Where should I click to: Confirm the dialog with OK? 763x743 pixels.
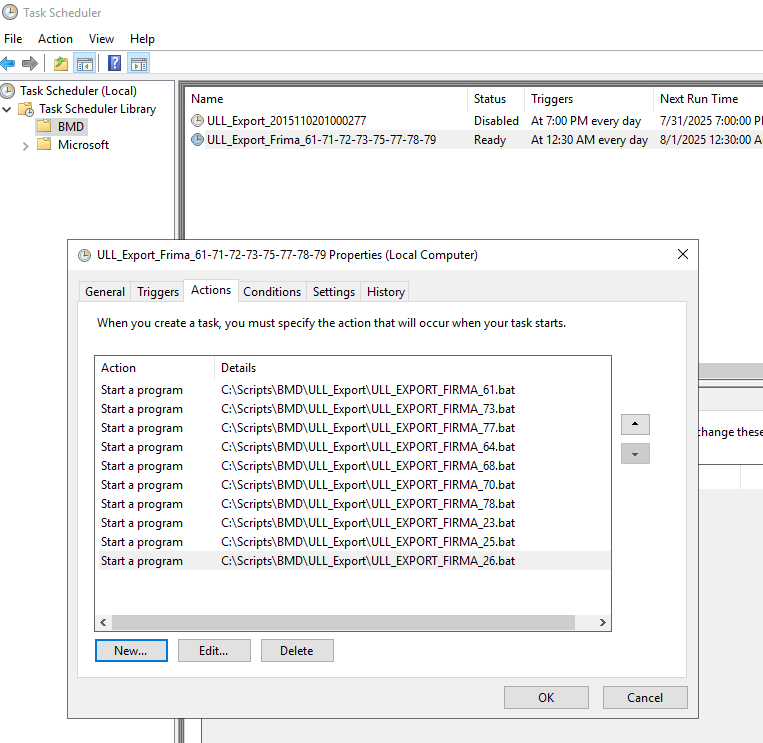[x=546, y=698]
